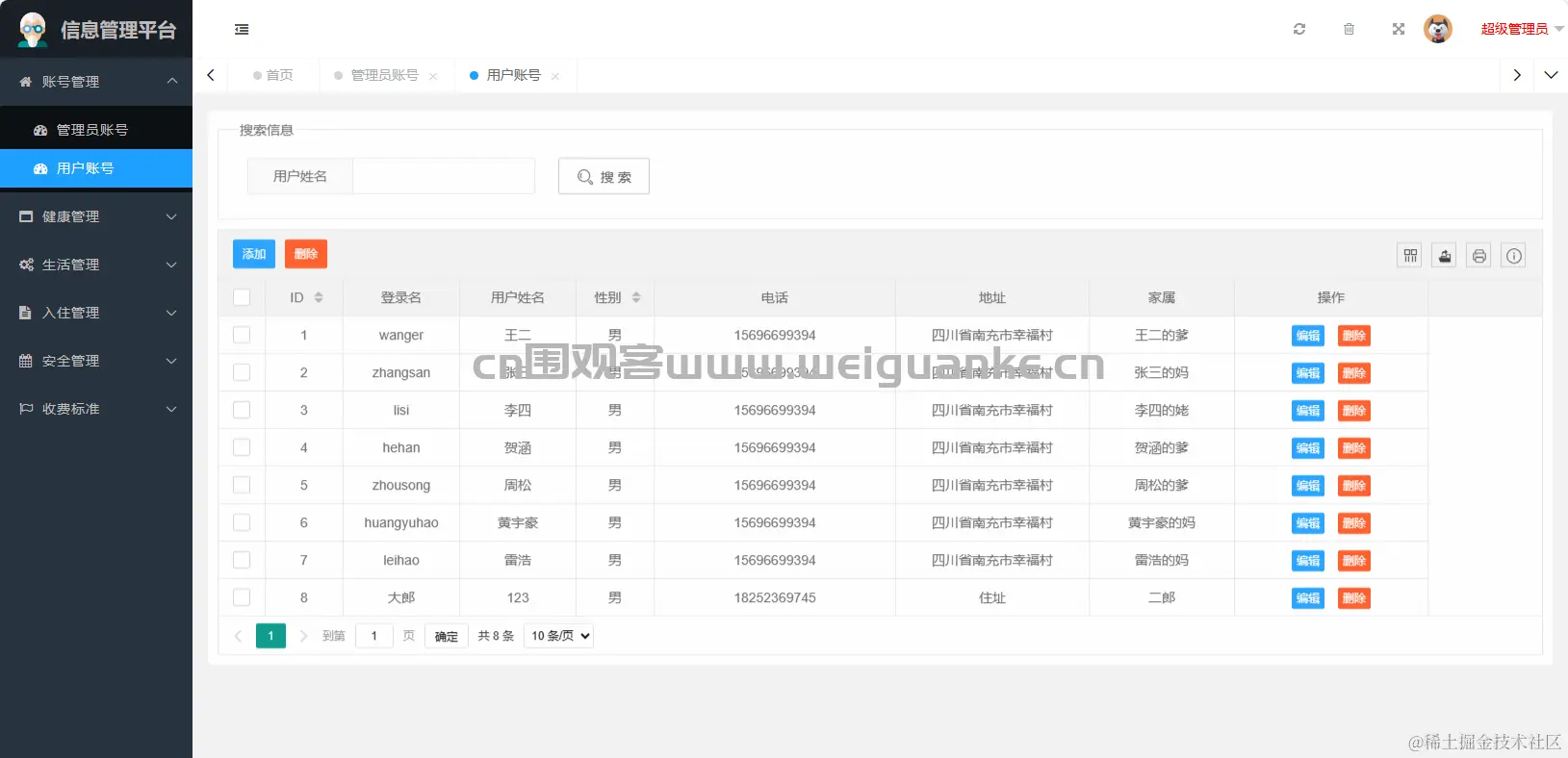Screen dimensions: 1568x758
Task: Click the 用户姓名 search input field
Action: 444,176
